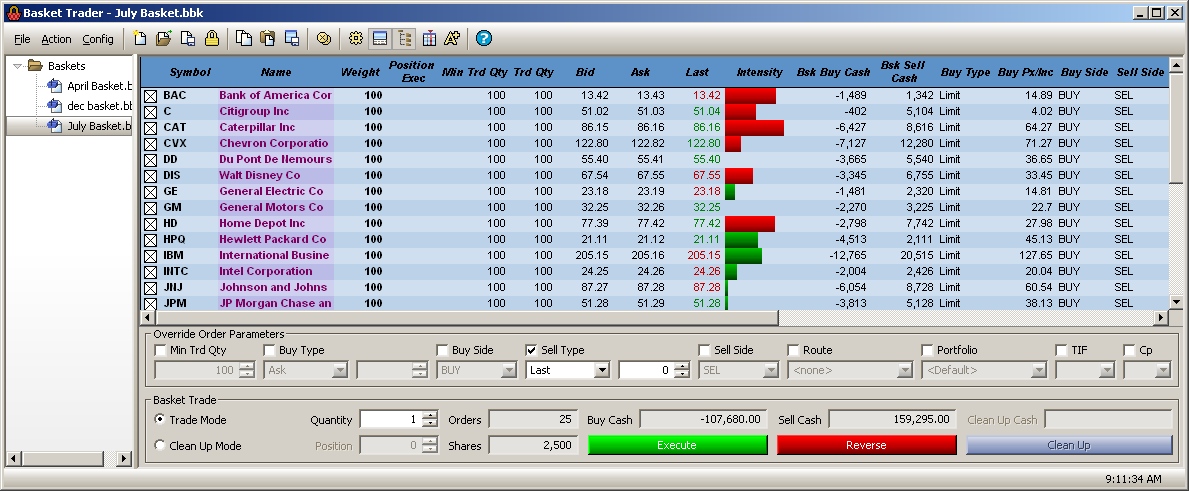Screen dimensions: 1189x491
Task: Open help with the blue question mark
Action: point(485,39)
